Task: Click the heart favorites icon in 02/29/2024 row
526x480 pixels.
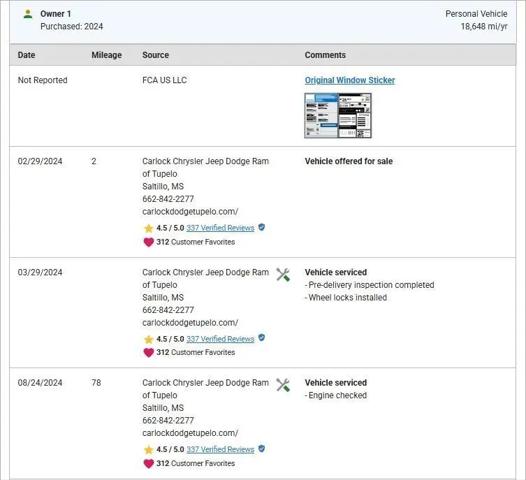Action: pos(149,242)
